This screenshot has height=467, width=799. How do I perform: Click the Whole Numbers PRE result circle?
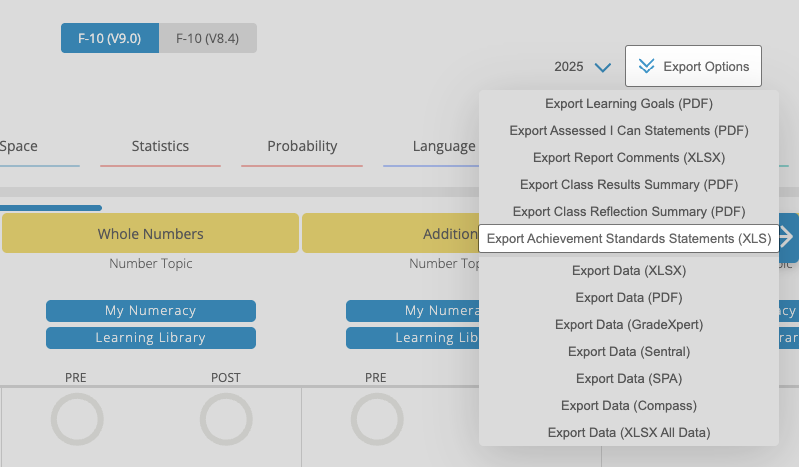[x=77, y=419]
